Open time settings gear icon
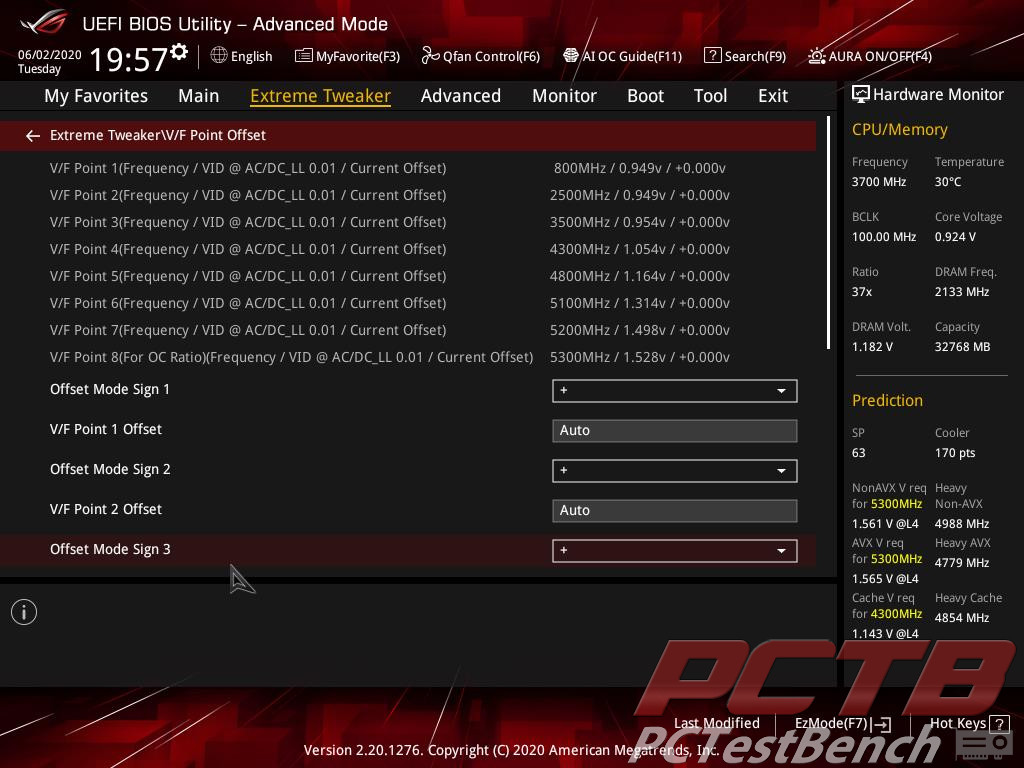Viewport: 1024px width, 768px height. click(179, 52)
